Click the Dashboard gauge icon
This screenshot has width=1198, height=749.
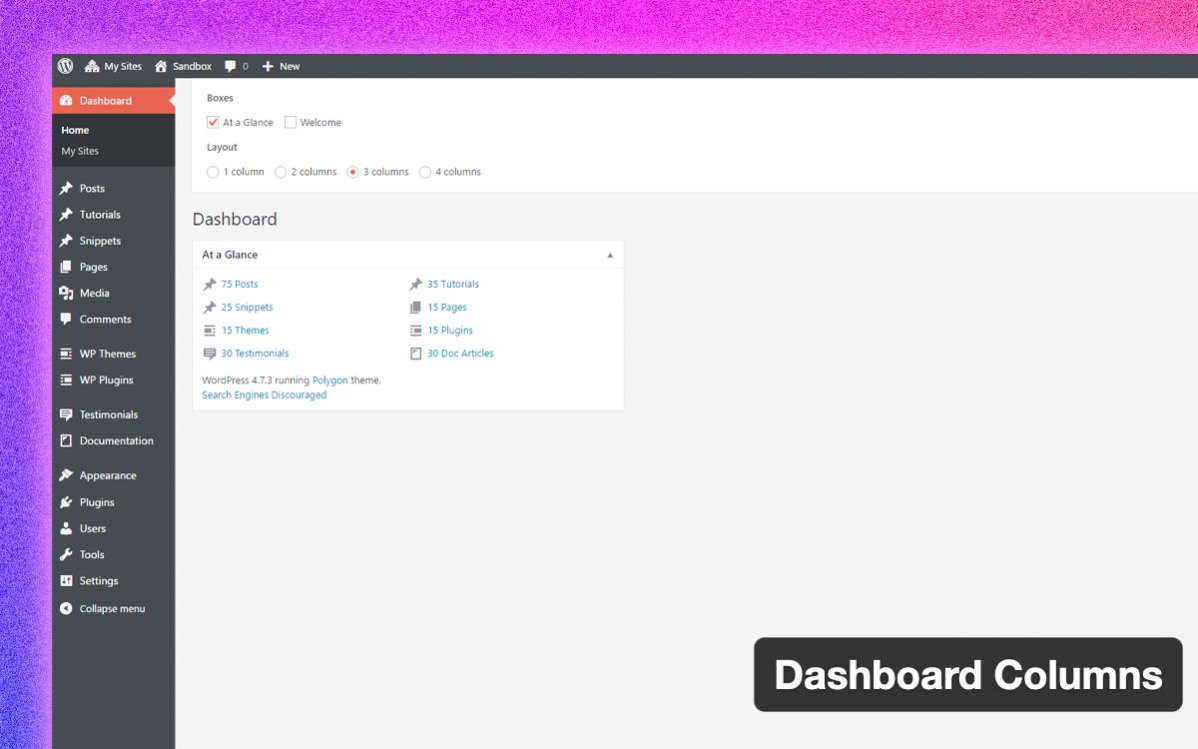tap(66, 100)
